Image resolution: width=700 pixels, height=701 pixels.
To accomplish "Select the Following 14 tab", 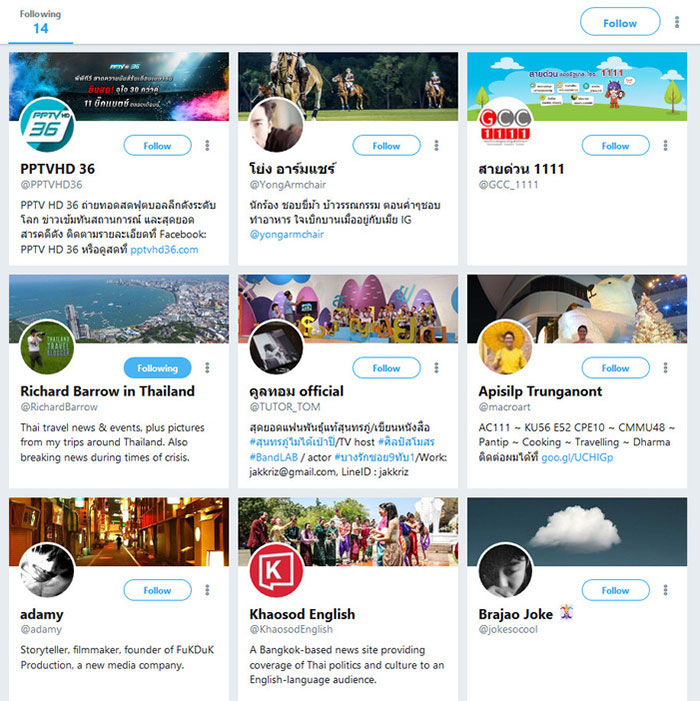I will point(40,22).
